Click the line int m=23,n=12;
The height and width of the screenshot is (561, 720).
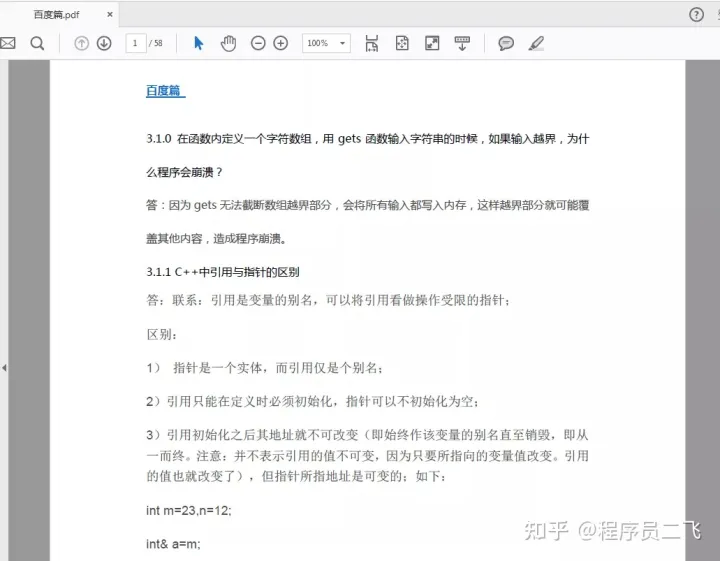[x=189, y=511]
